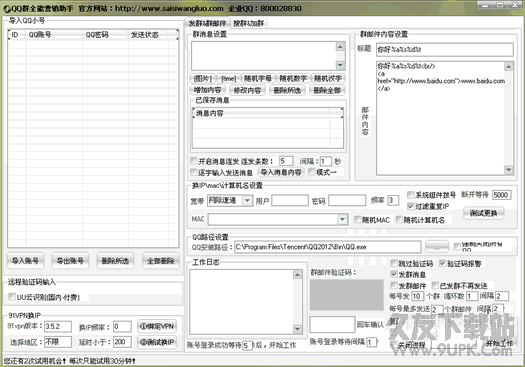Click the ID column header
The height and width of the screenshot is (367, 525).
click(x=17, y=35)
